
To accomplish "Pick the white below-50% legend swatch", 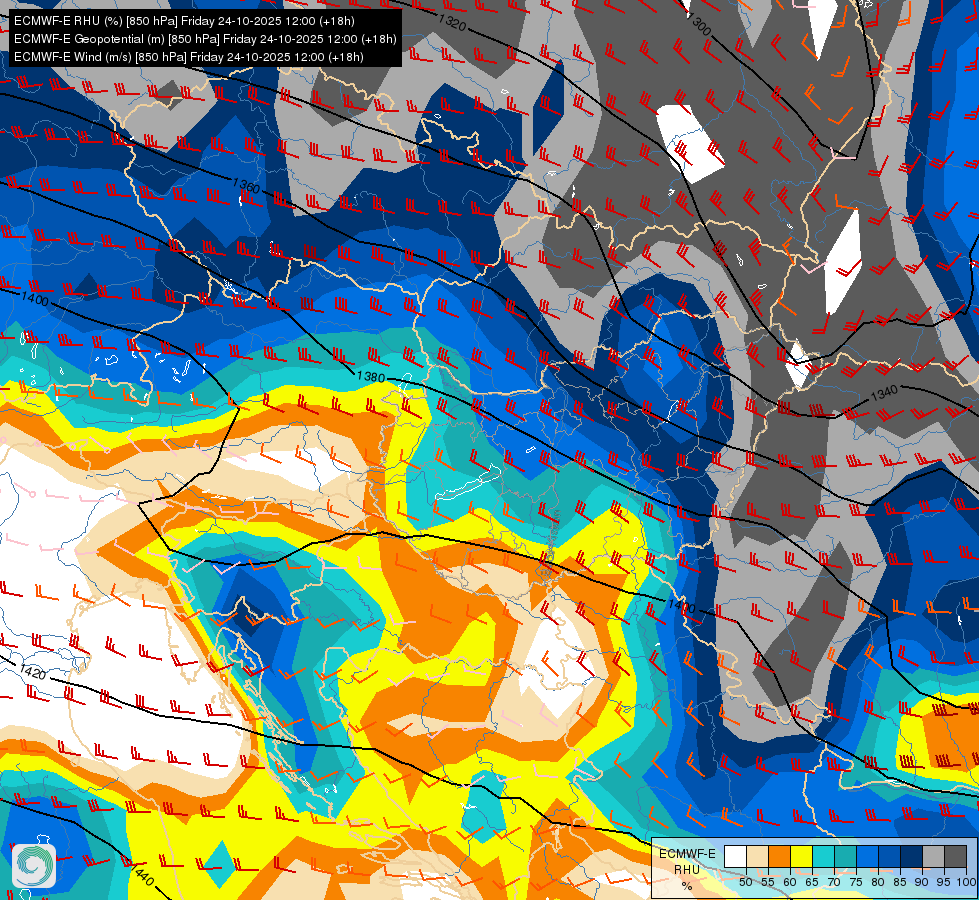I will click(x=735, y=856).
